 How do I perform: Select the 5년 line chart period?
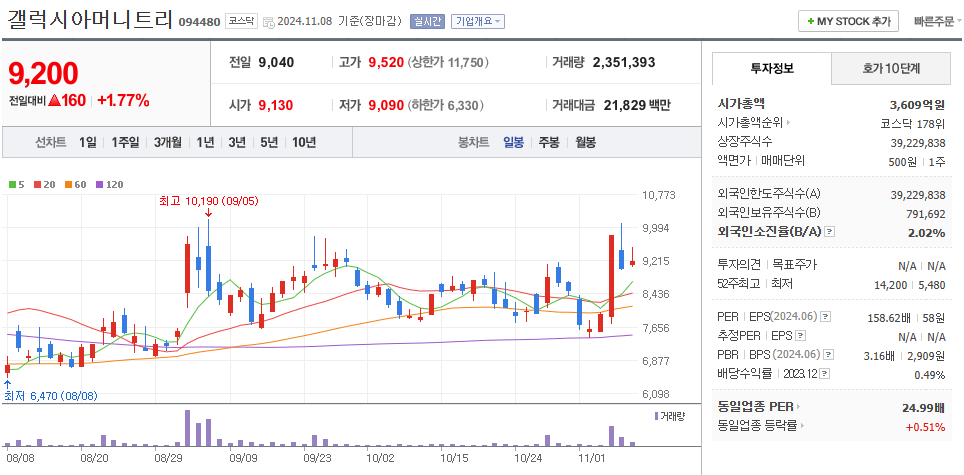point(269,143)
